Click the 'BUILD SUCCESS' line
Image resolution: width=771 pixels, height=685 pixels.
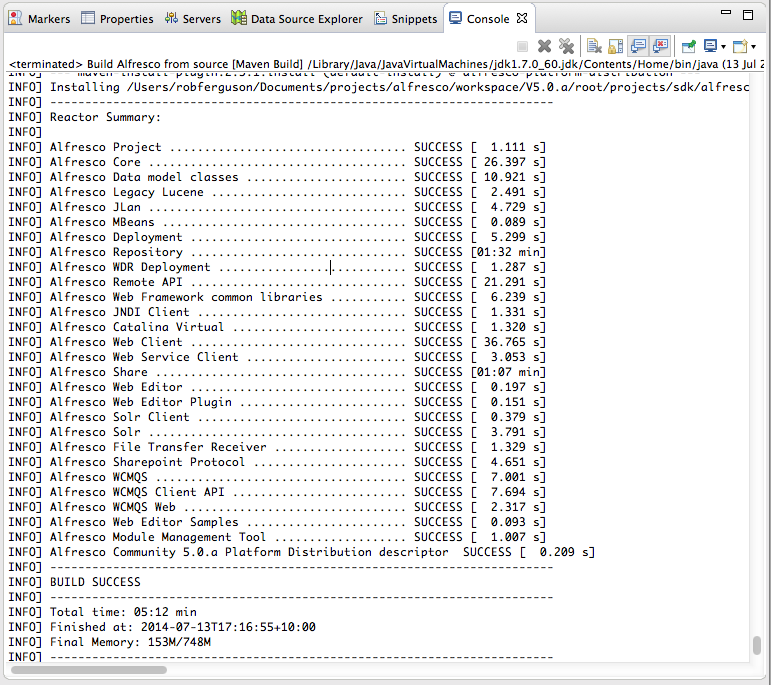[75, 582]
